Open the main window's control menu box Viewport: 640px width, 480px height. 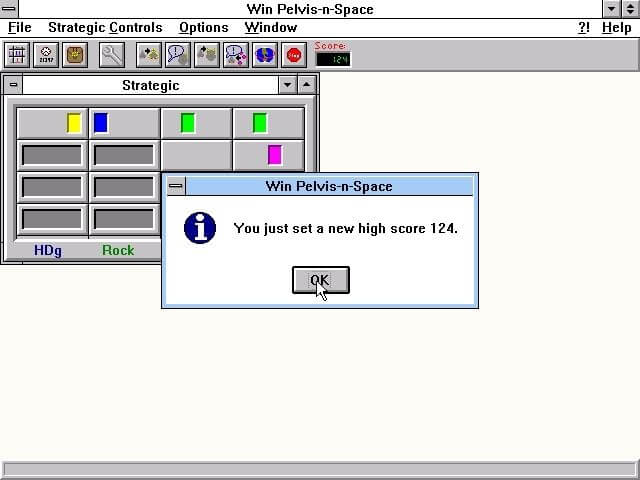(x=9, y=9)
